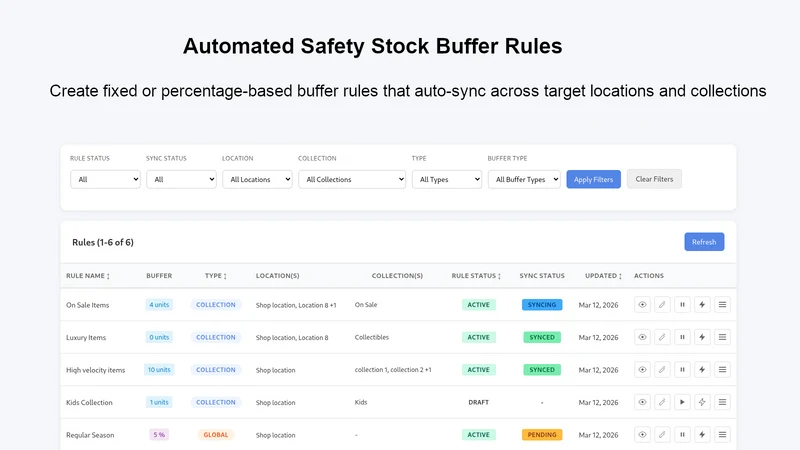Refresh the rules list
Screen dimensions: 800x450
(x=704, y=242)
